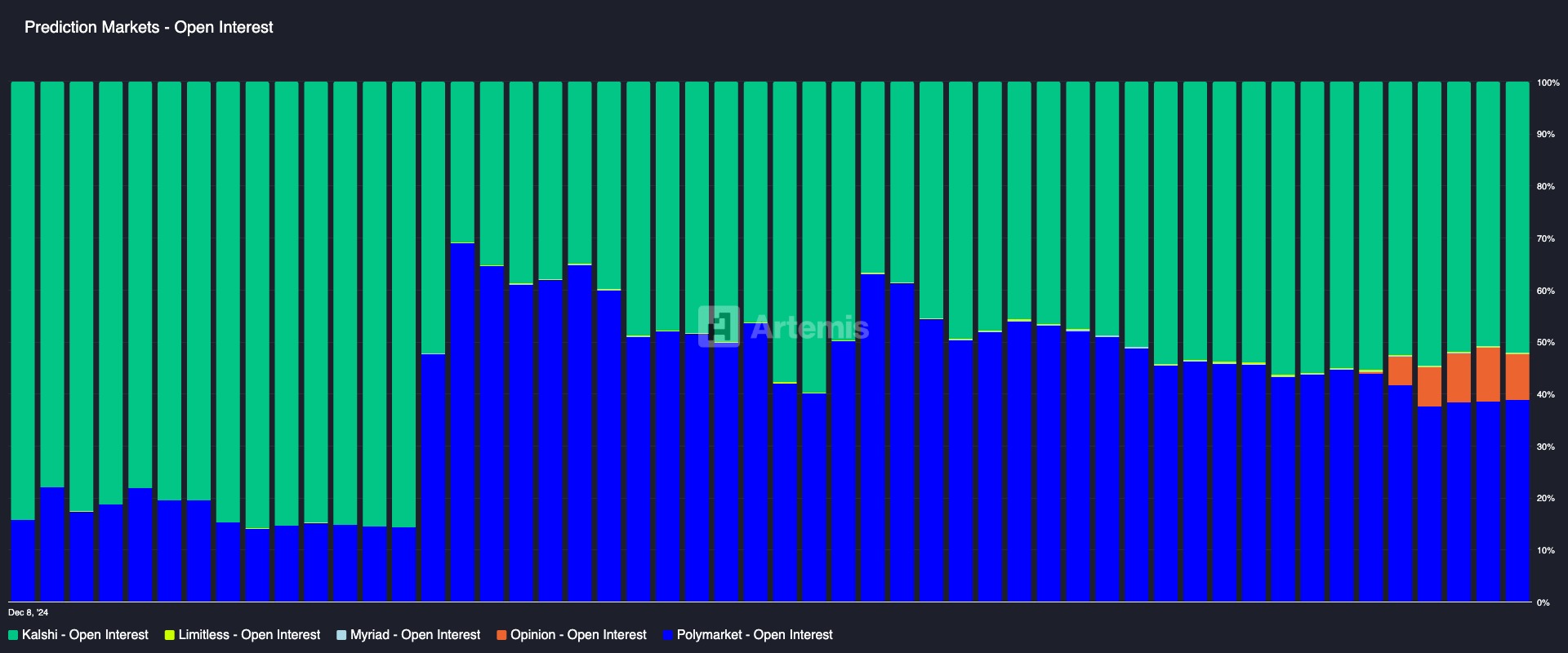Click the green Kalshi legend swatch

(x=13, y=635)
